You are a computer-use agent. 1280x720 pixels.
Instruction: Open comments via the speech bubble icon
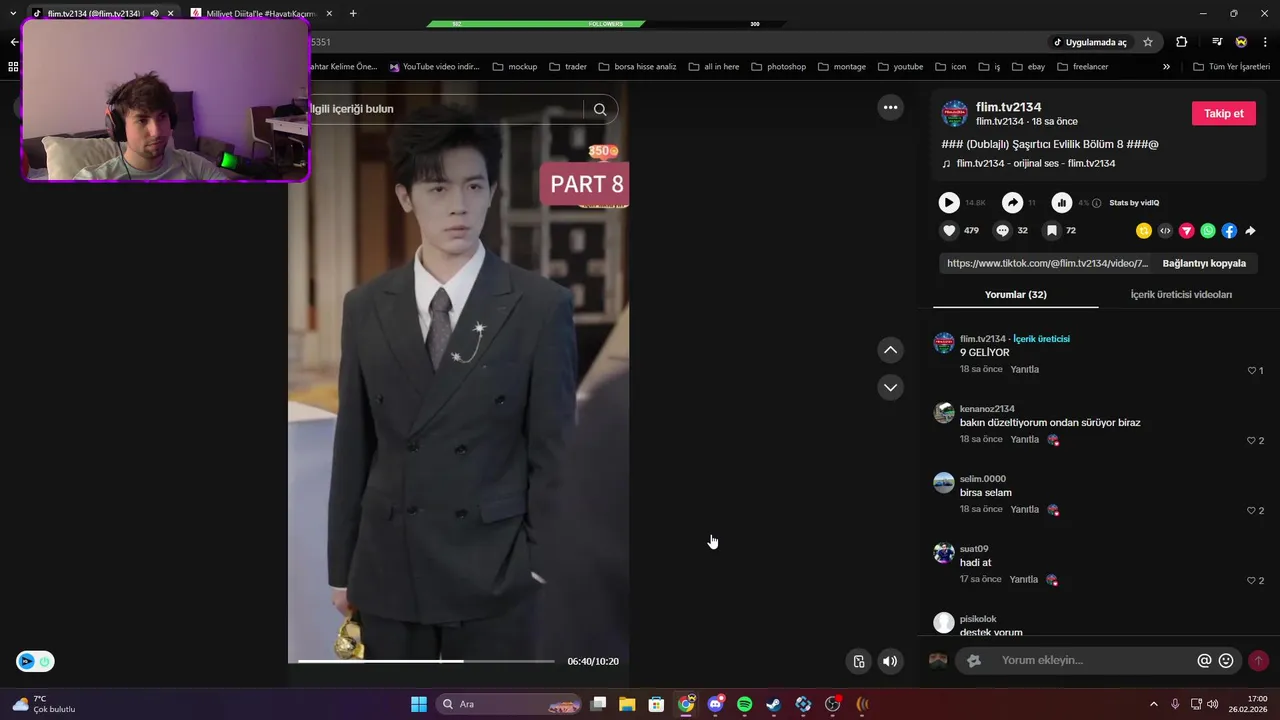1002,230
